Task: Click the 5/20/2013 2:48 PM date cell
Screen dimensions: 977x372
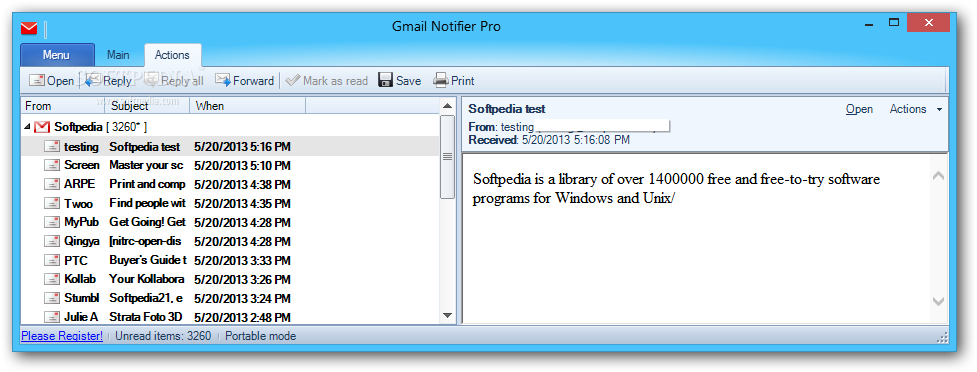Action: pyautogui.click(x=242, y=317)
